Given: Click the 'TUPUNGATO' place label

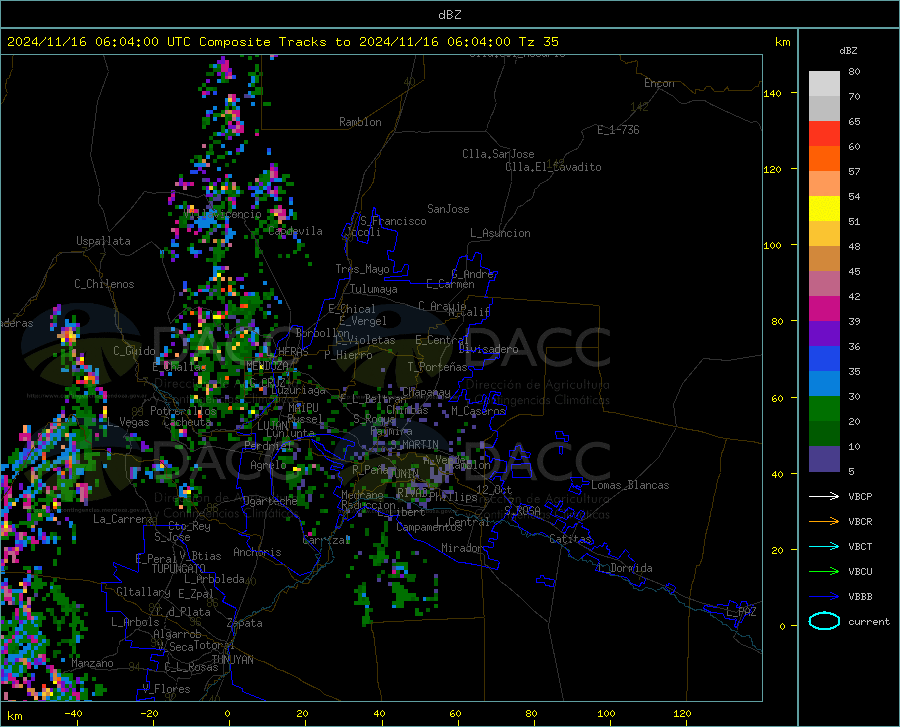Looking at the screenshot, I should pos(179,569).
